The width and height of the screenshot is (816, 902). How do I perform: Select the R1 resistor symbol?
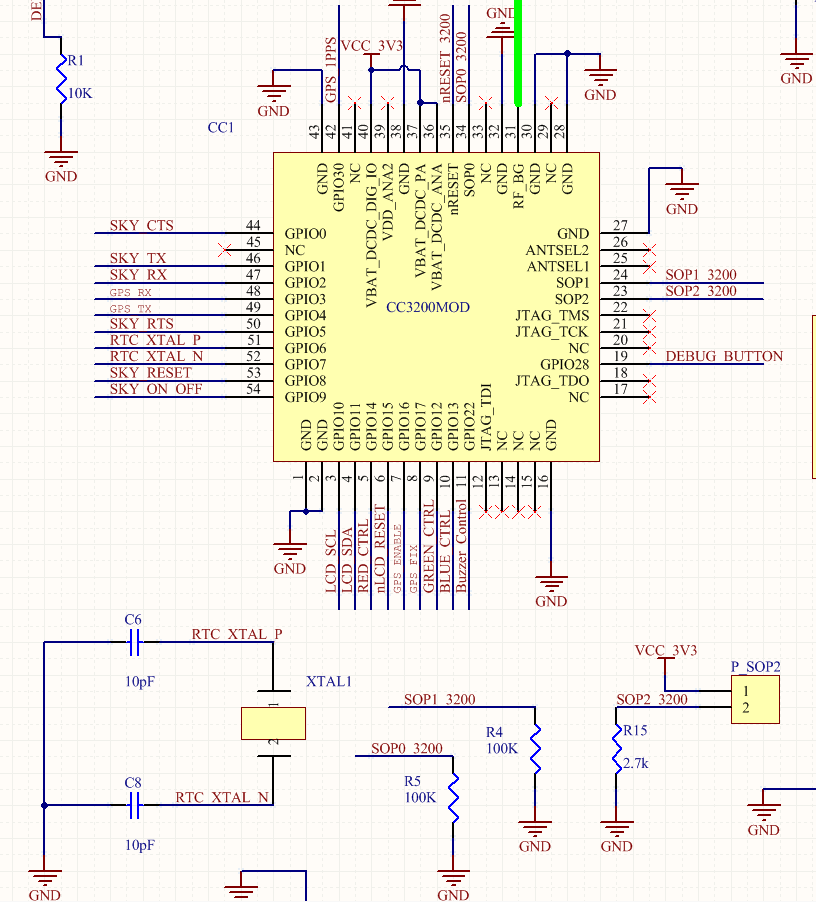tap(61, 79)
